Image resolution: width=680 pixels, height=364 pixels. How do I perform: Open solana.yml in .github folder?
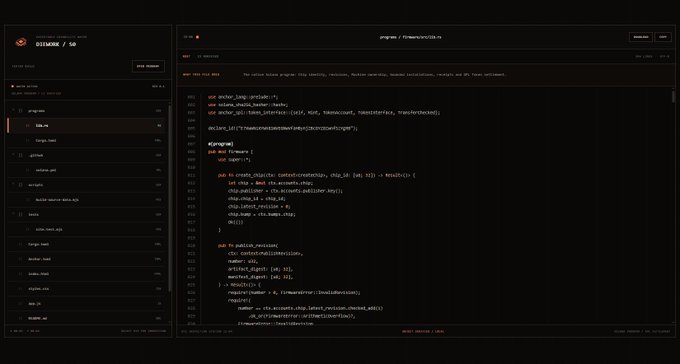tap(87, 170)
